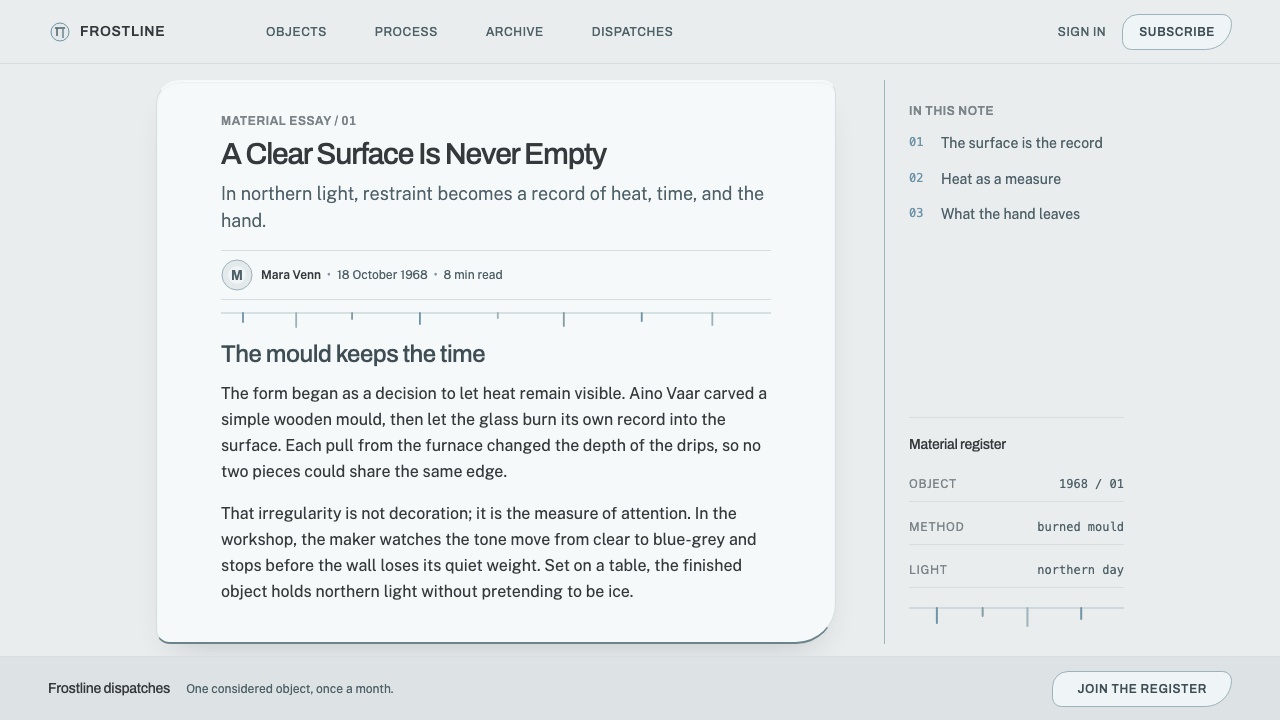
Task: Jump to 'The surface is the record'
Action: (1022, 143)
